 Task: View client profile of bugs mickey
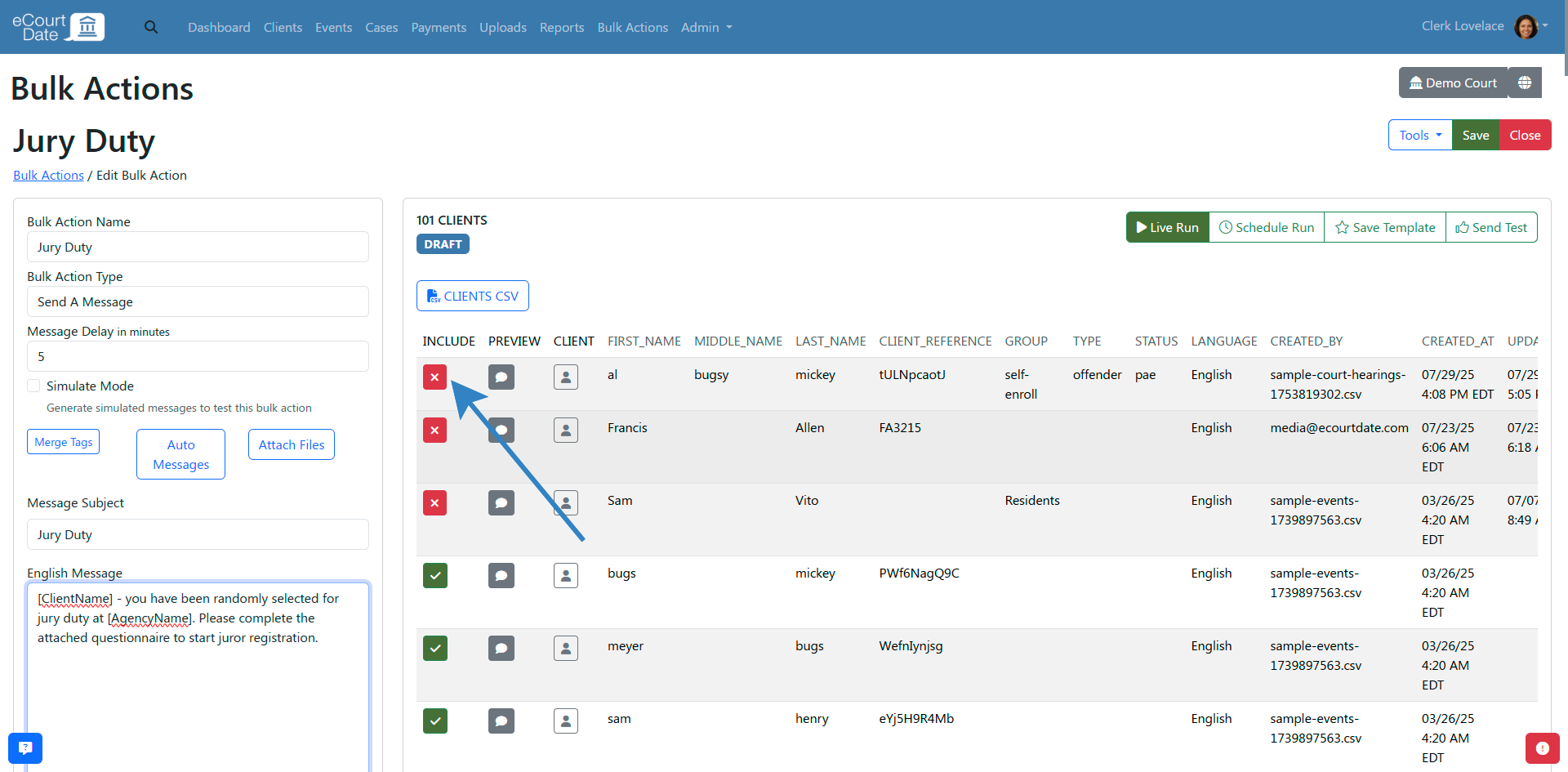pyautogui.click(x=566, y=575)
